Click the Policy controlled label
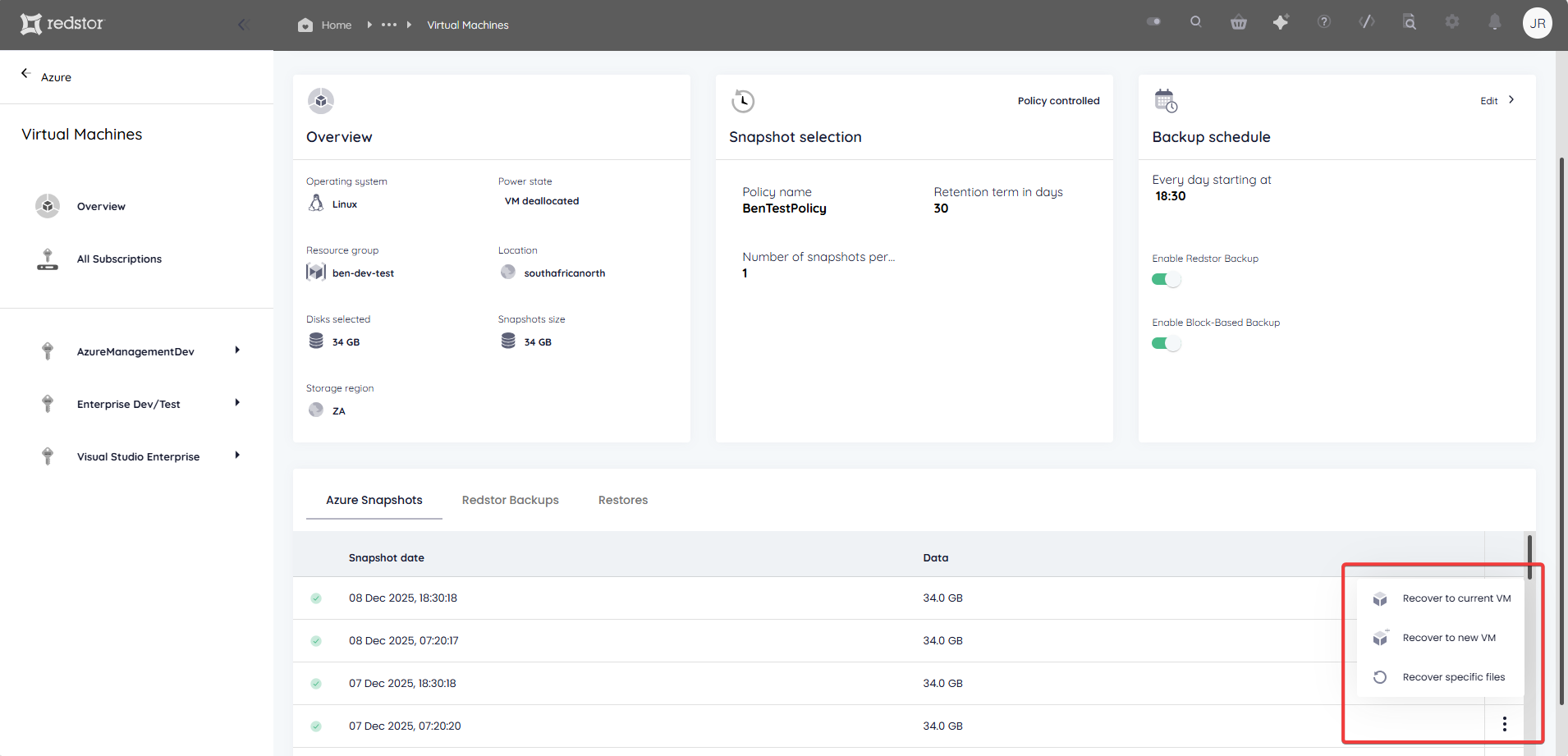 click(x=1058, y=101)
